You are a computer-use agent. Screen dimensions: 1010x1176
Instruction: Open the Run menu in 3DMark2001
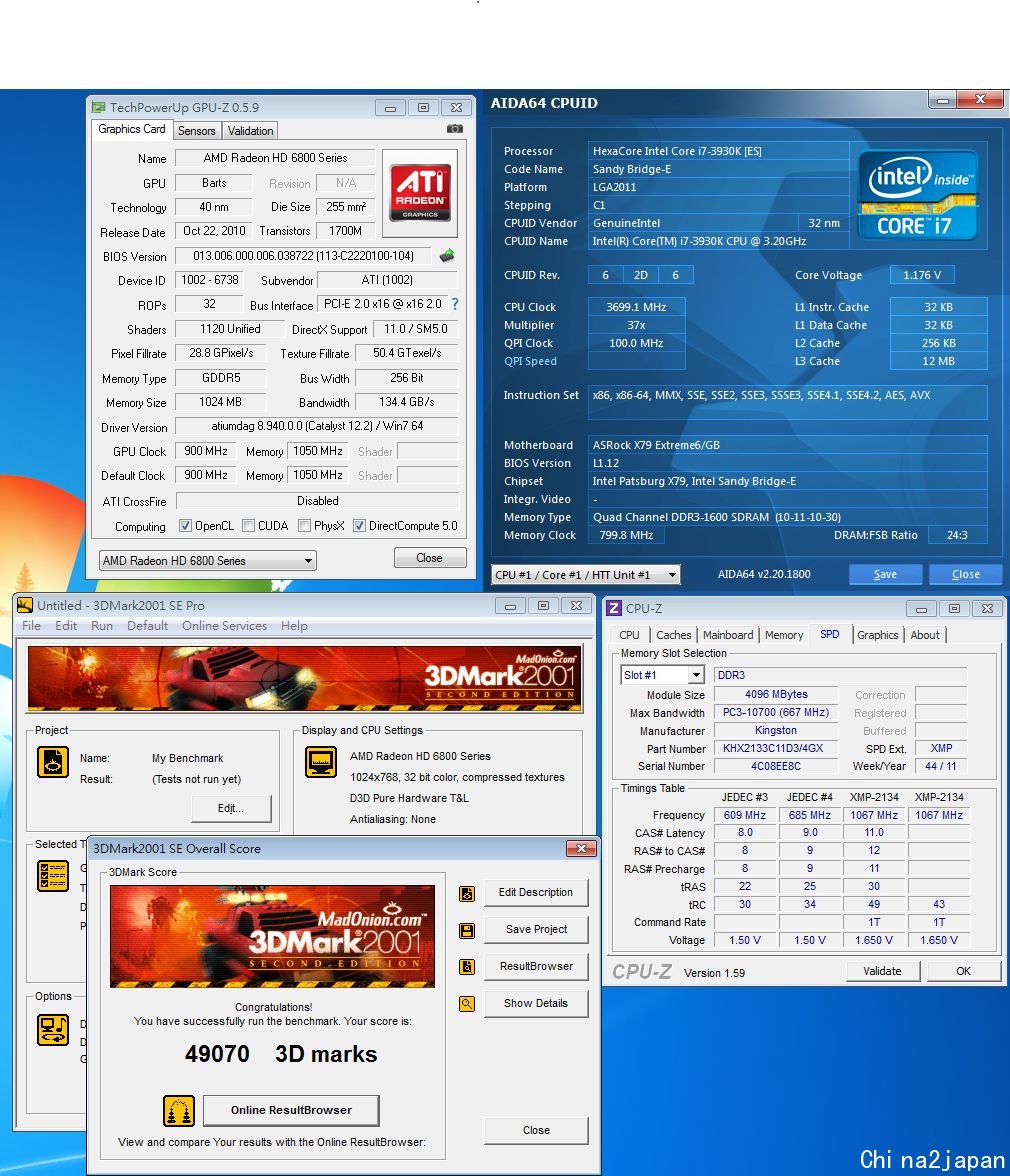pyautogui.click(x=102, y=626)
